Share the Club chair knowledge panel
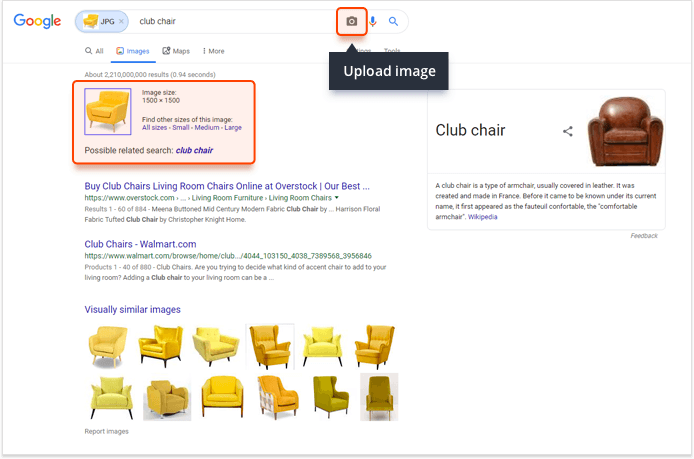 tap(568, 131)
